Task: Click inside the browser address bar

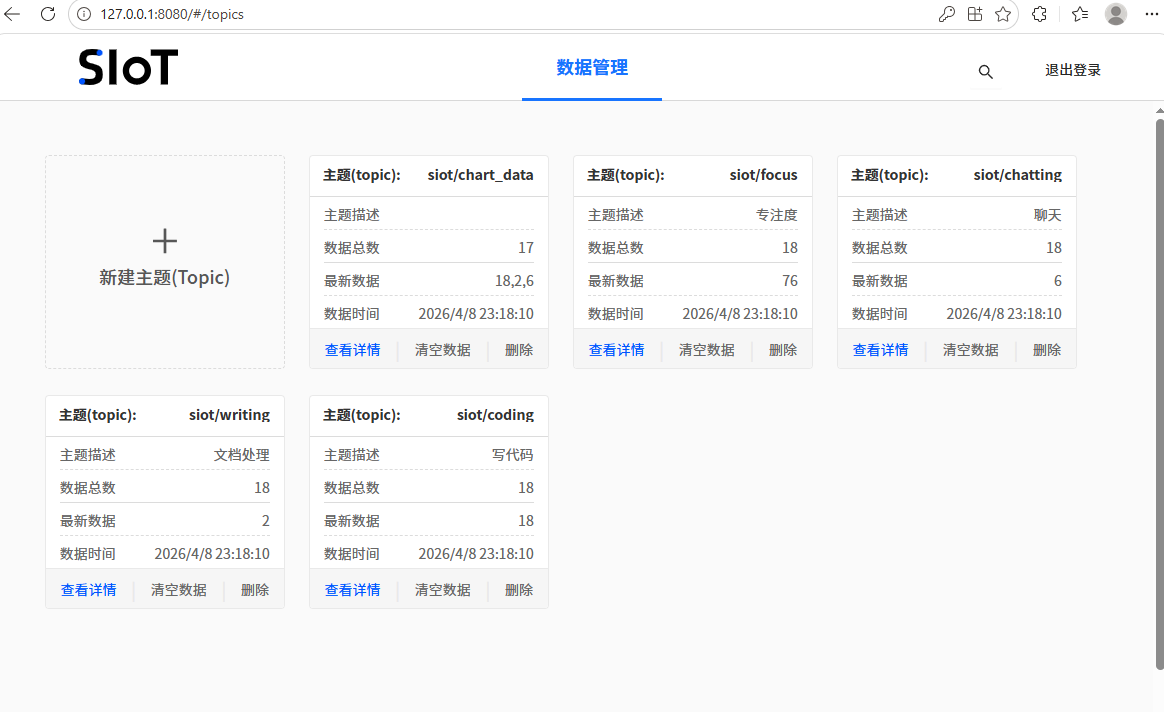Action: (300, 15)
